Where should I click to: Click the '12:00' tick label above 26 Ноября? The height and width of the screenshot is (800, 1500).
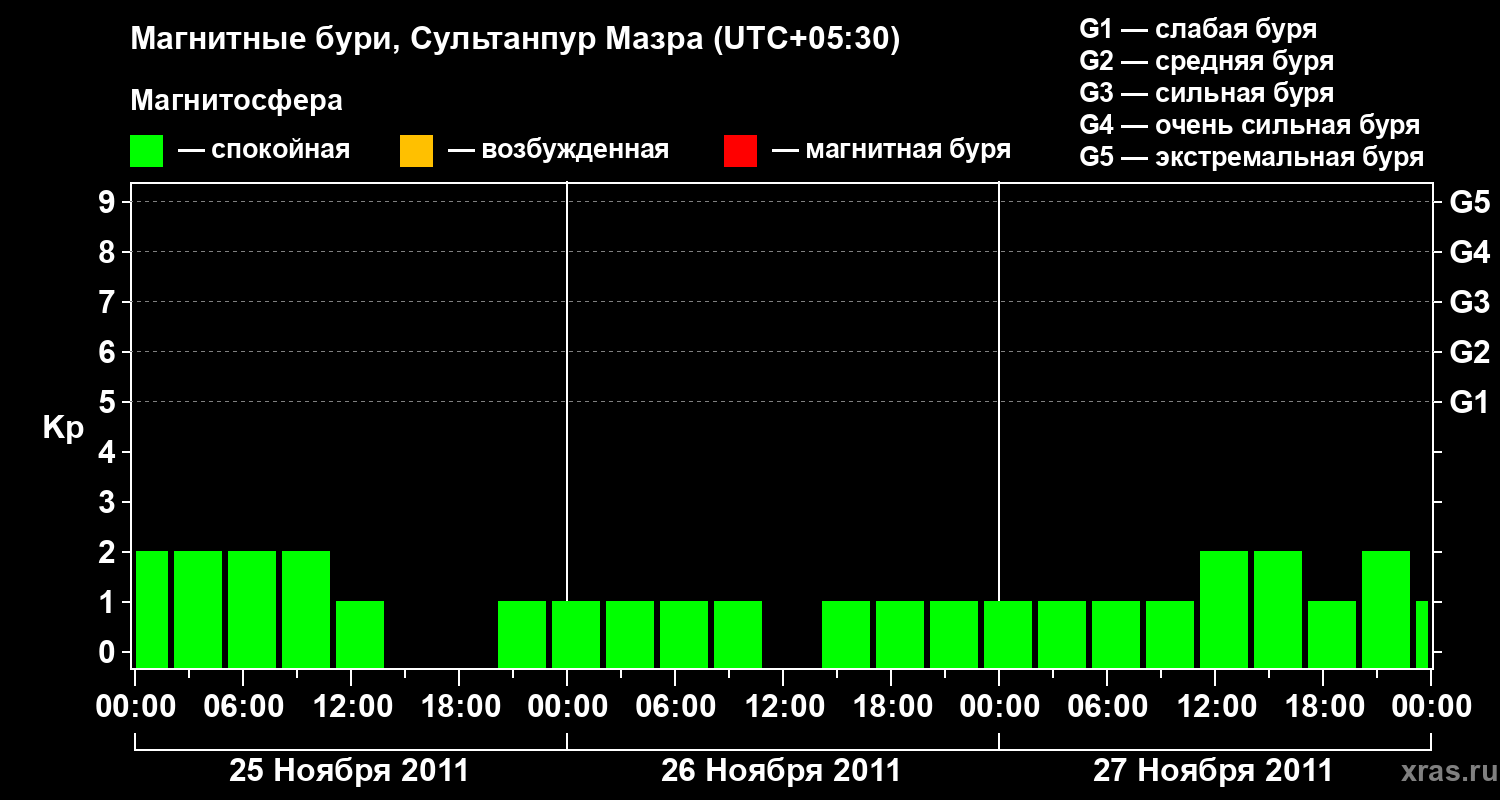783,707
